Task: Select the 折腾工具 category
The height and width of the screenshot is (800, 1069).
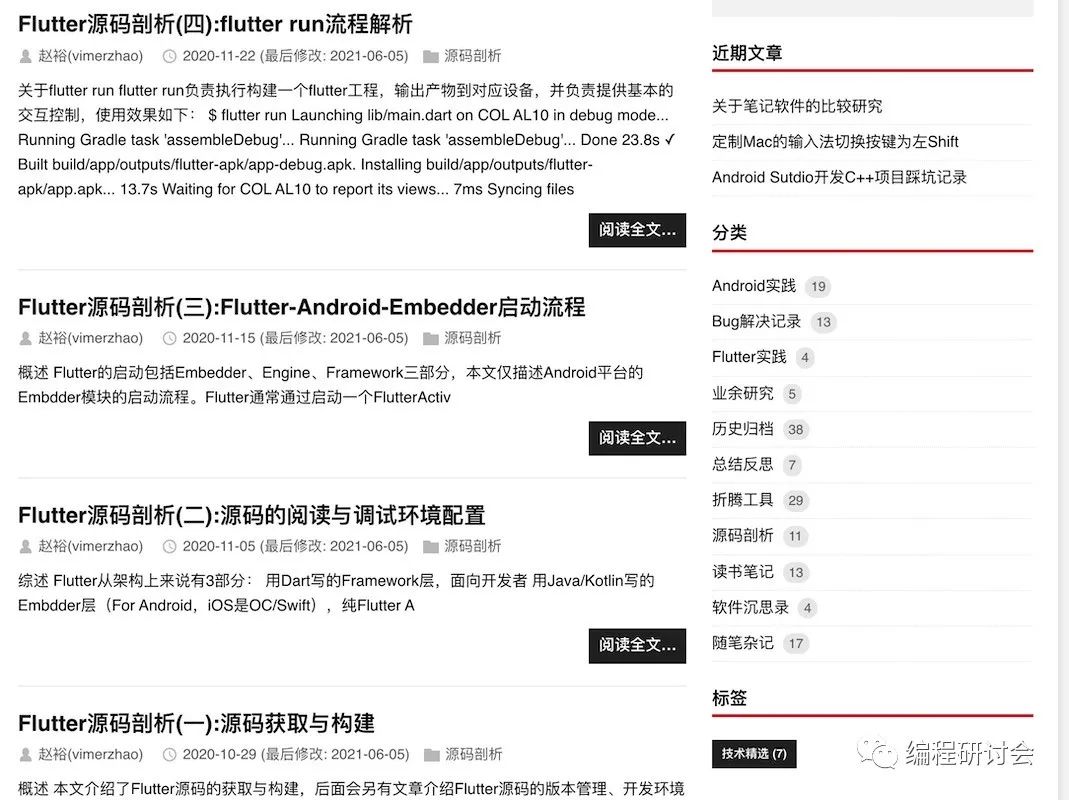Action: [x=742, y=500]
